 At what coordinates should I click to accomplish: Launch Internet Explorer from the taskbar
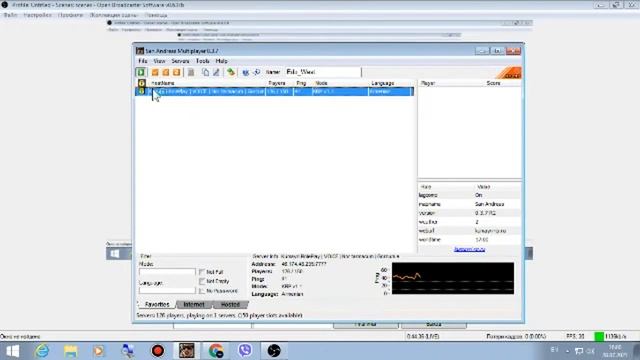[42, 351]
